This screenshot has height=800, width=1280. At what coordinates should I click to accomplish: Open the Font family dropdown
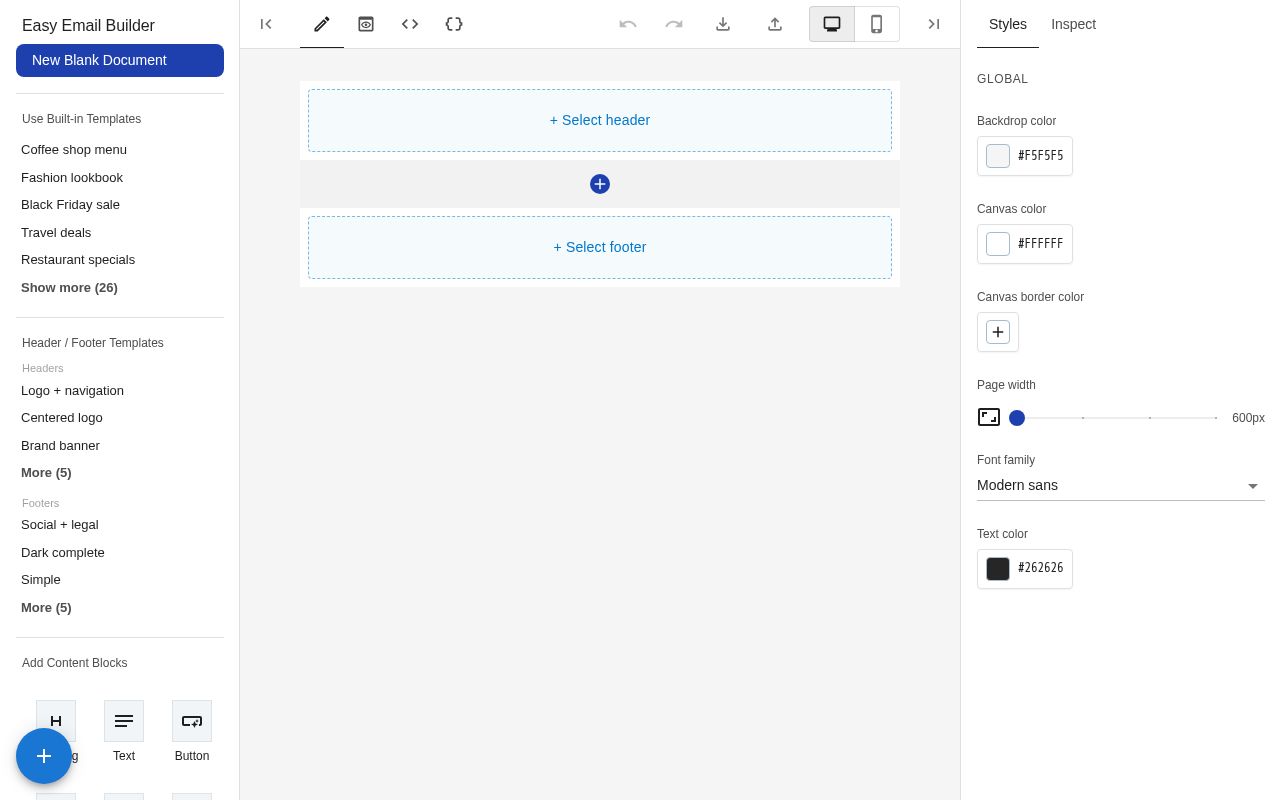[x=1121, y=485]
